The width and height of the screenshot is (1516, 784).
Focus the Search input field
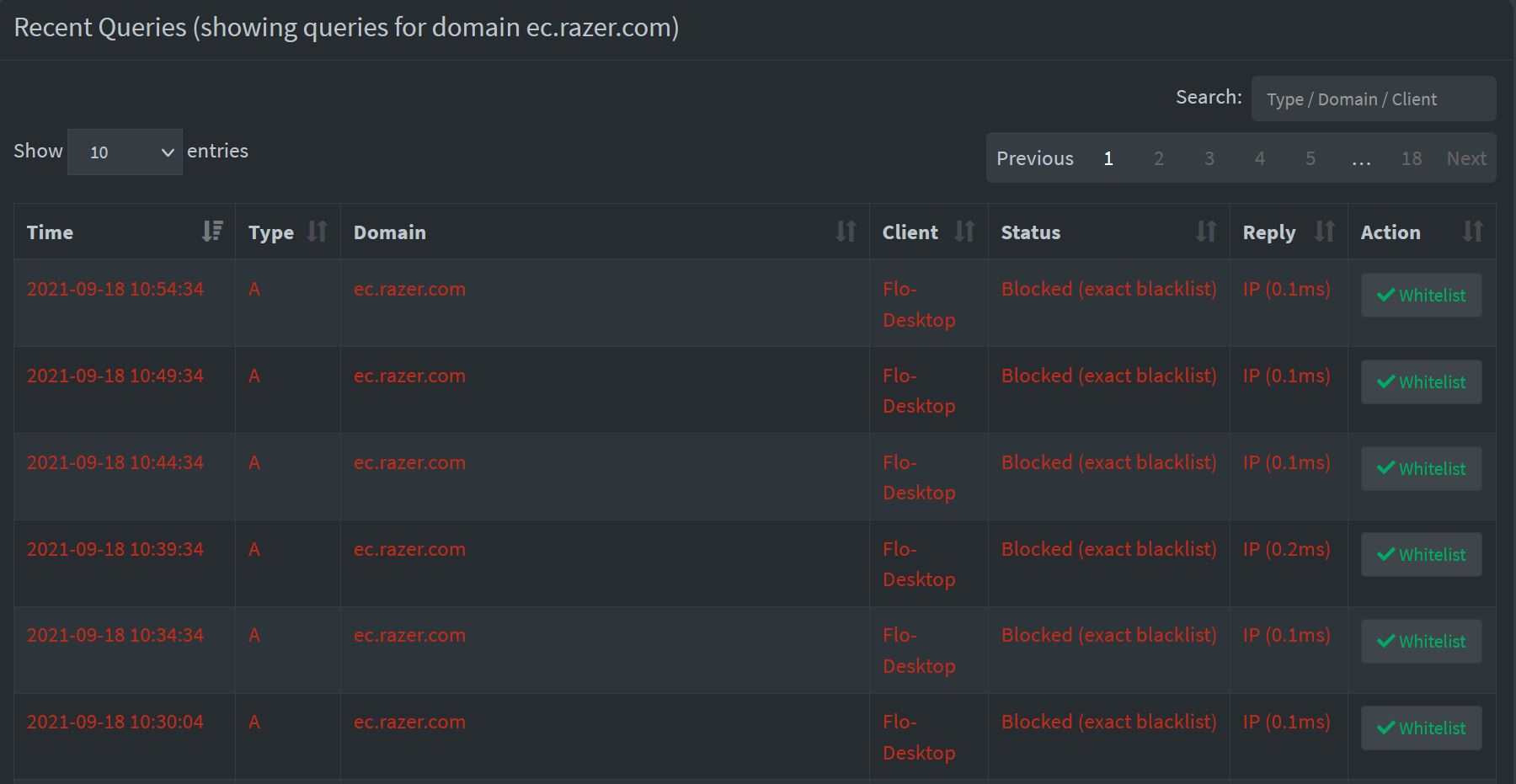[x=1374, y=99]
